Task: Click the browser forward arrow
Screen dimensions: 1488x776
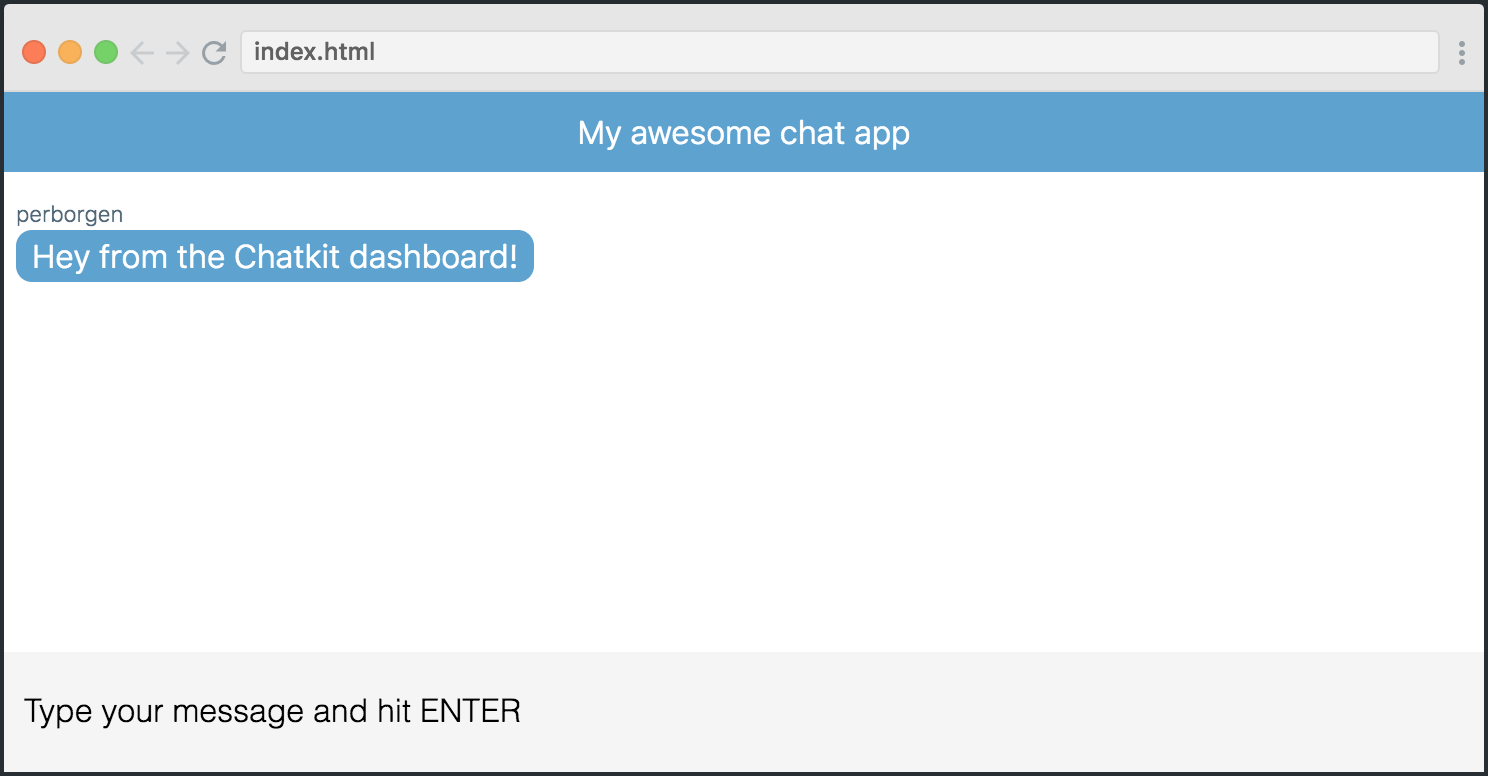Action: pos(177,52)
